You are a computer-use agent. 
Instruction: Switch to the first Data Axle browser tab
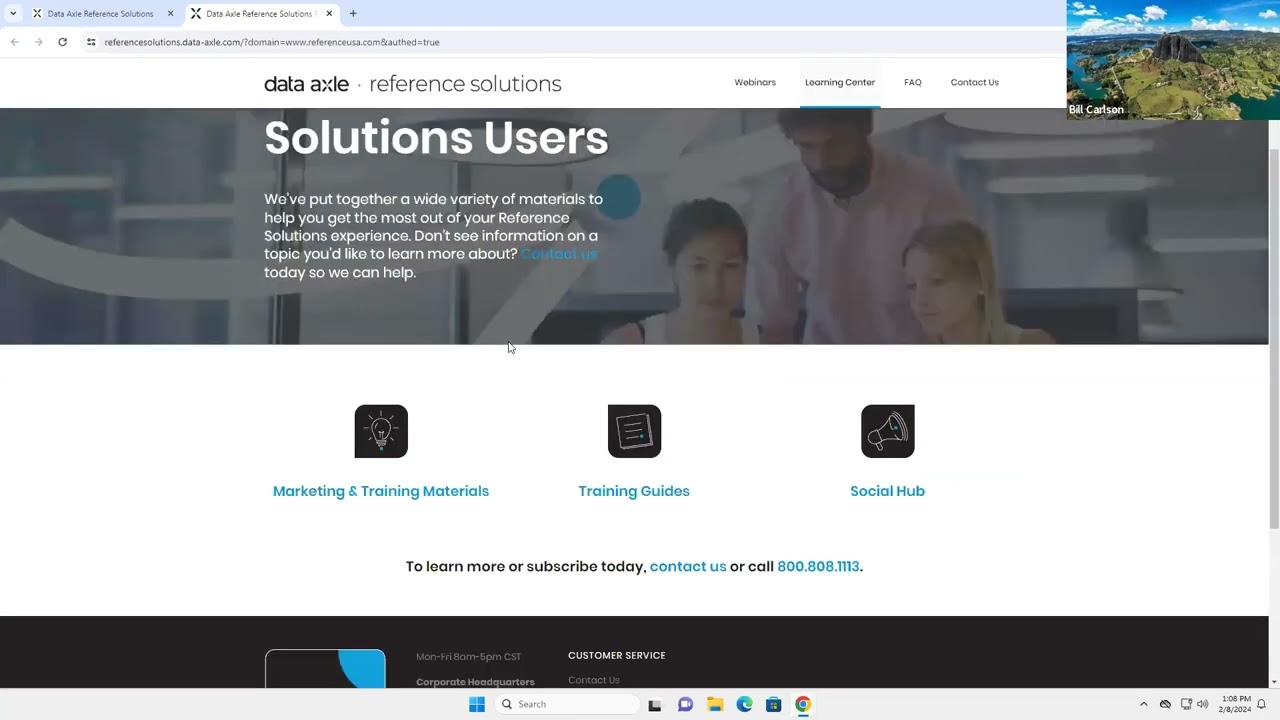[x=102, y=14]
